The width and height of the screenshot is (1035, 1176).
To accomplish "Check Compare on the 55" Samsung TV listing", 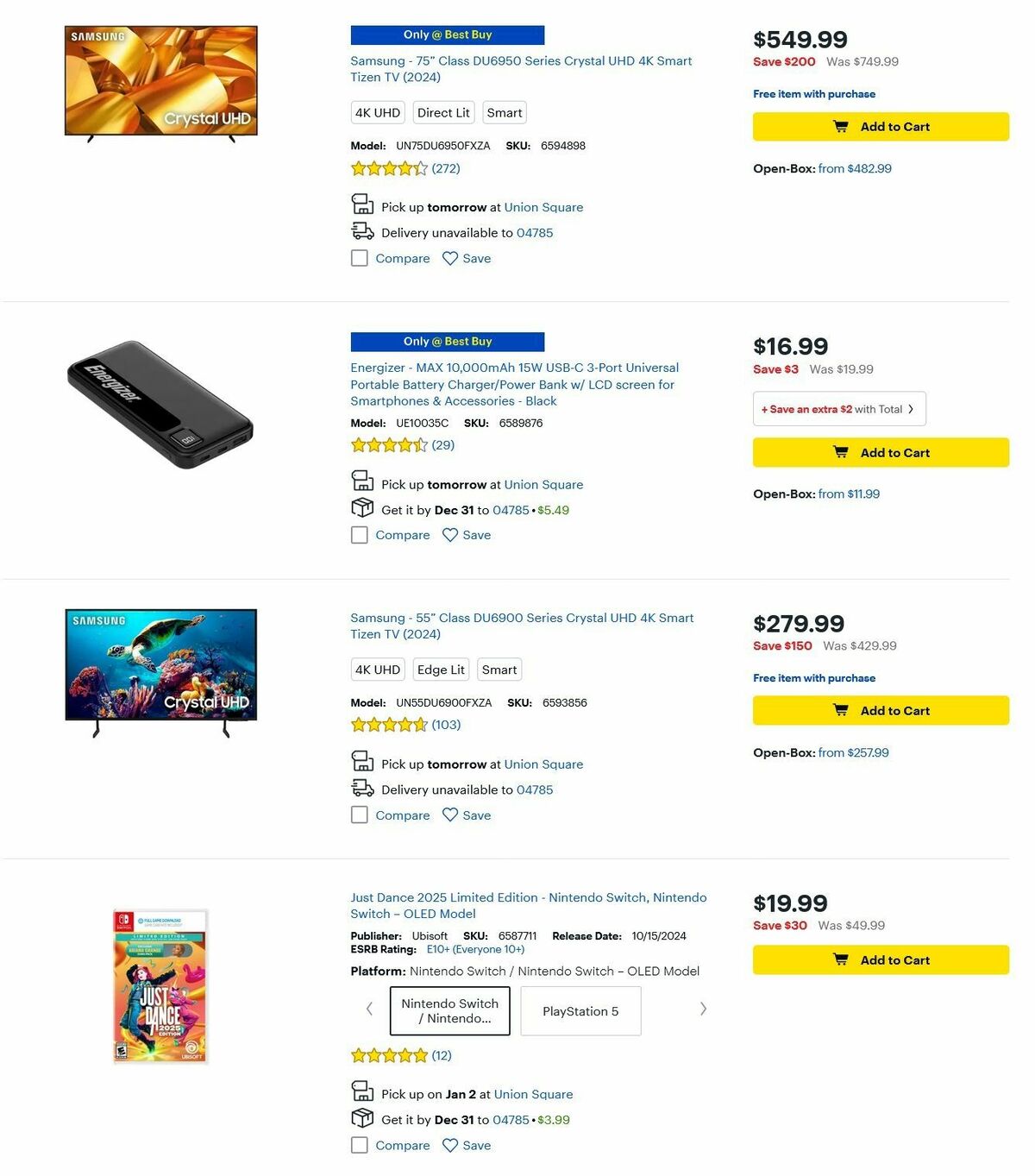I will click(x=359, y=814).
